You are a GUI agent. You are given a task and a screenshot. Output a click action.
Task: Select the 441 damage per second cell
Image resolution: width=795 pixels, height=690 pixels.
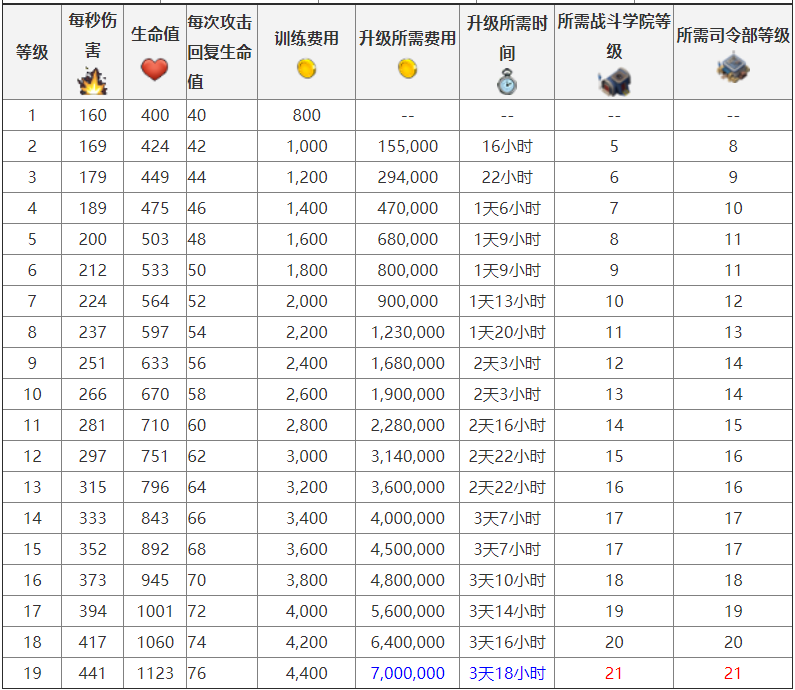click(92, 673)
